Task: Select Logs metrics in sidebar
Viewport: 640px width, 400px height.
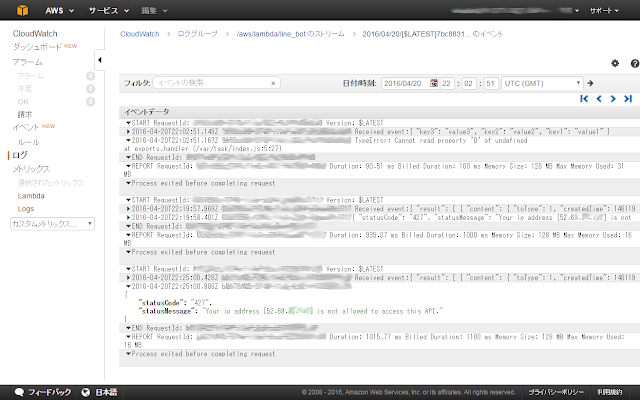Action: 26,209
